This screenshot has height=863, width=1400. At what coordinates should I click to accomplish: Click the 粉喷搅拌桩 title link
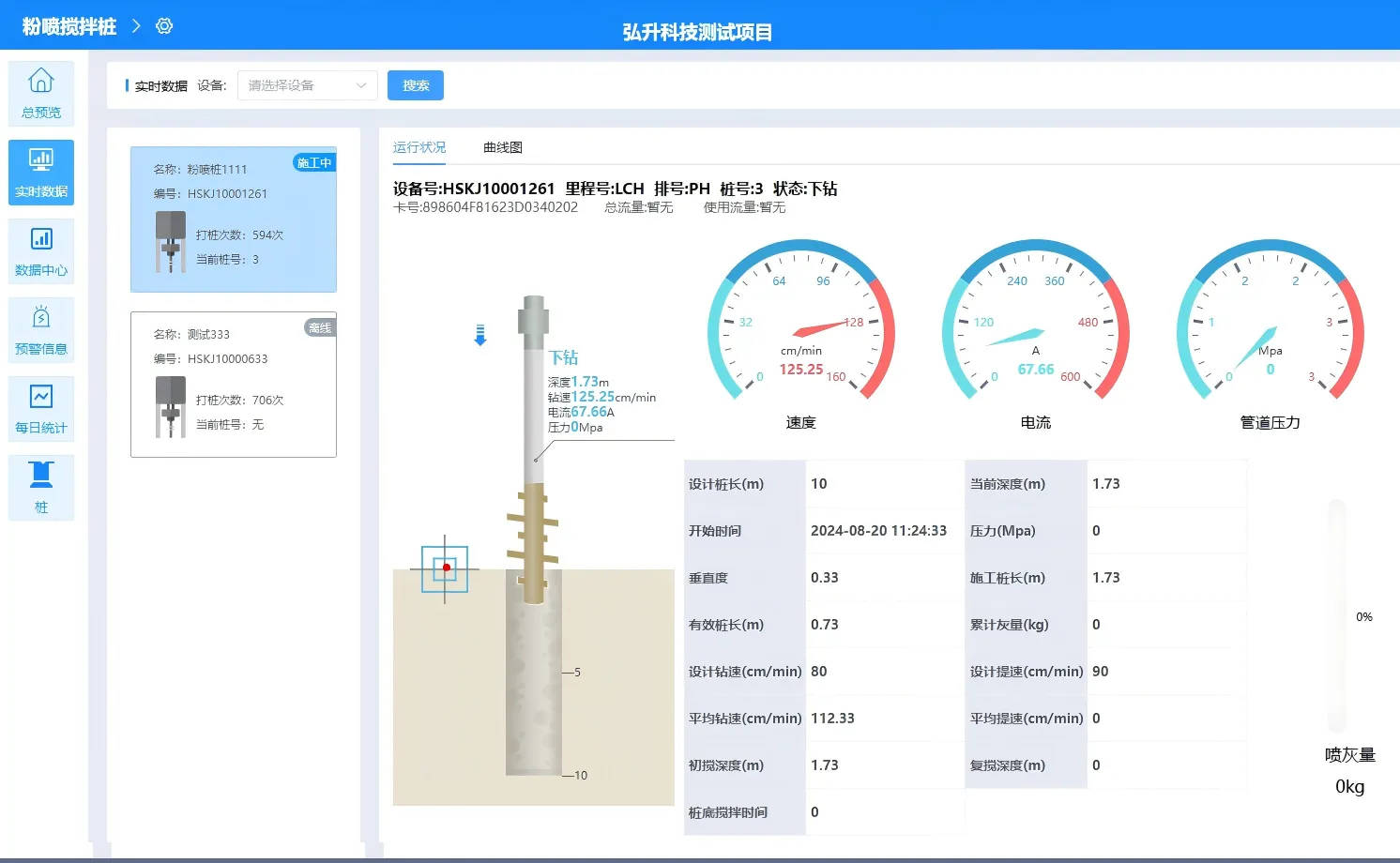(x=69, y=26)
